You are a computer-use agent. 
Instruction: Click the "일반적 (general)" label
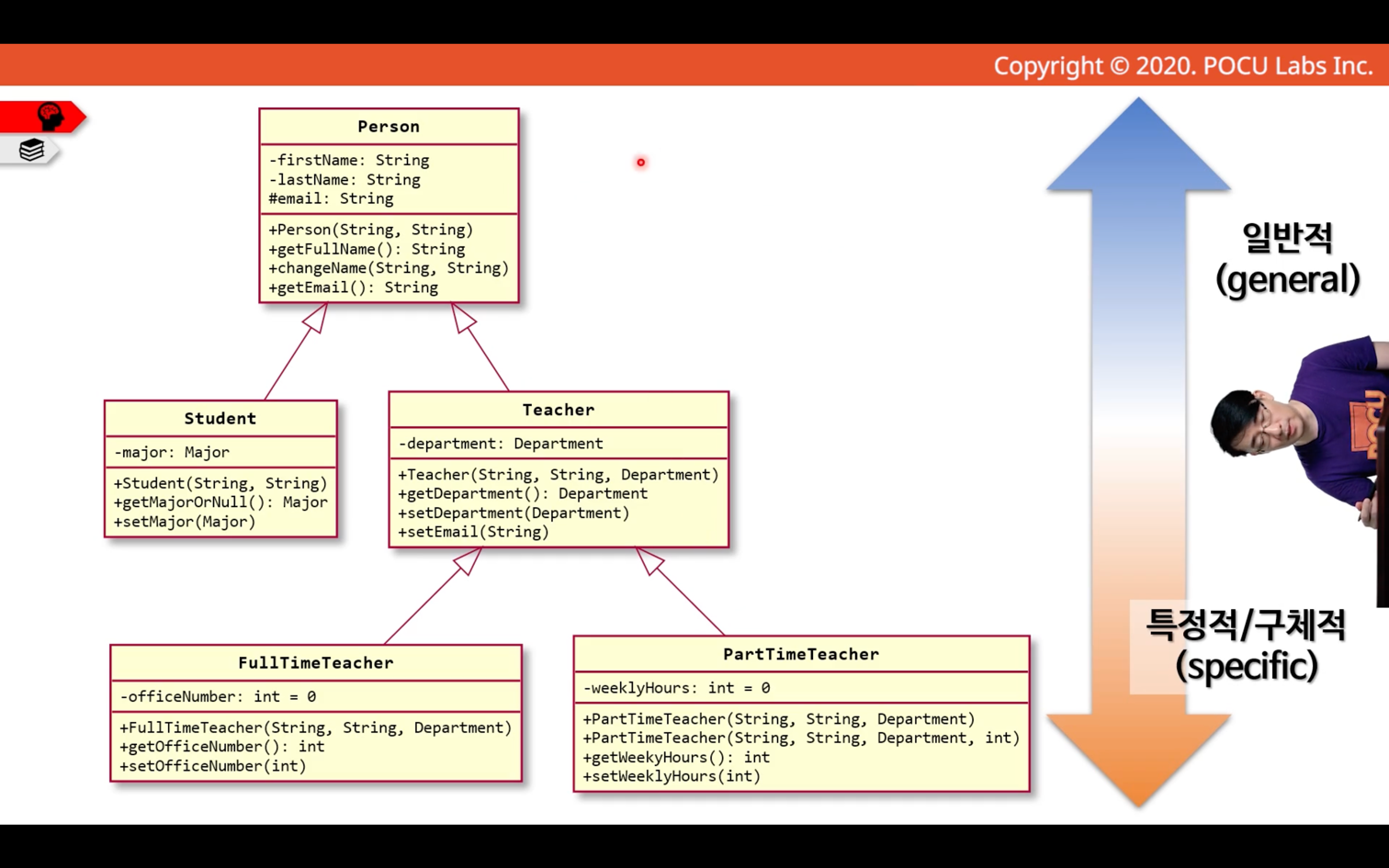click(1288, 259)
